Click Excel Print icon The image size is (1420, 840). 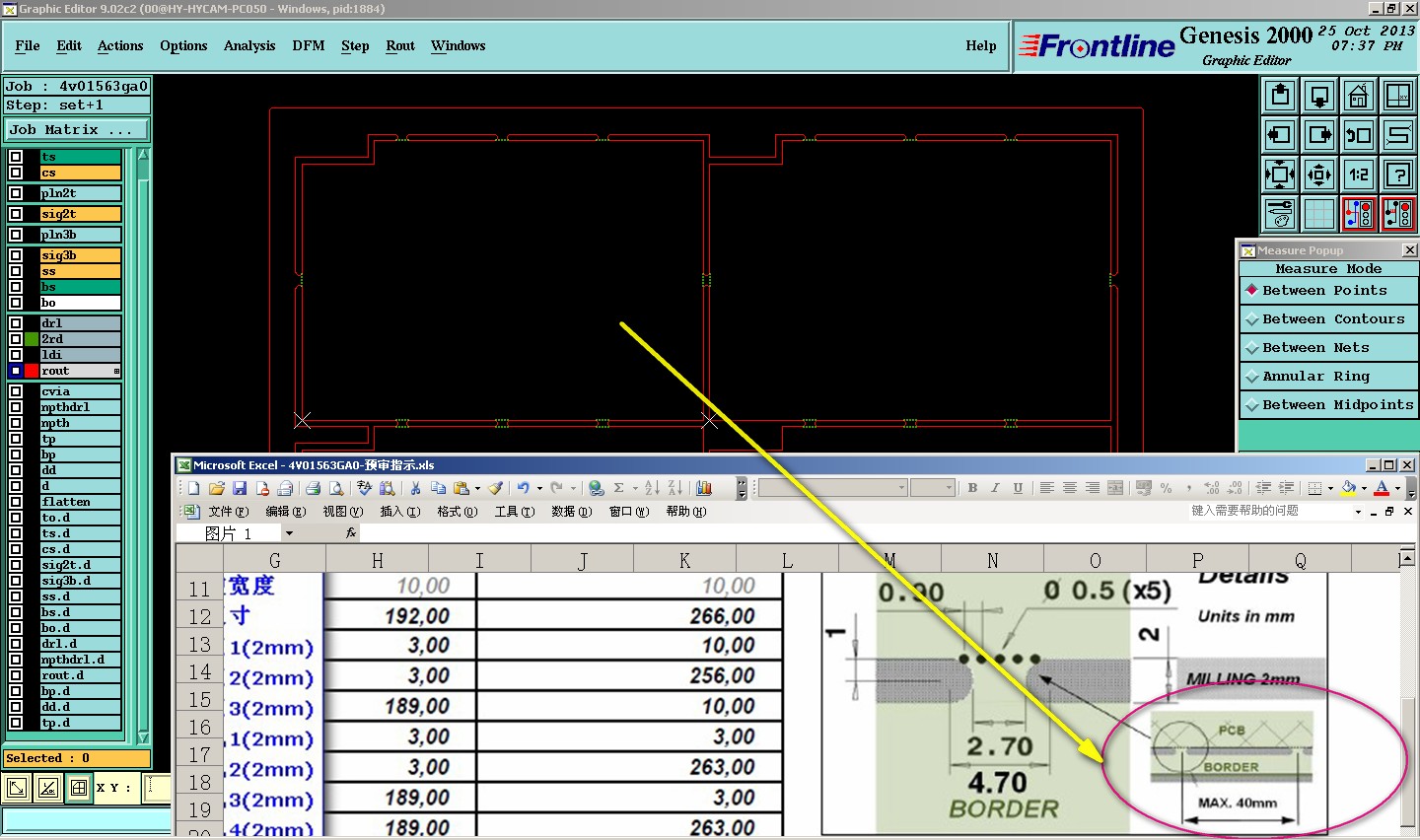tap(314, 488)
